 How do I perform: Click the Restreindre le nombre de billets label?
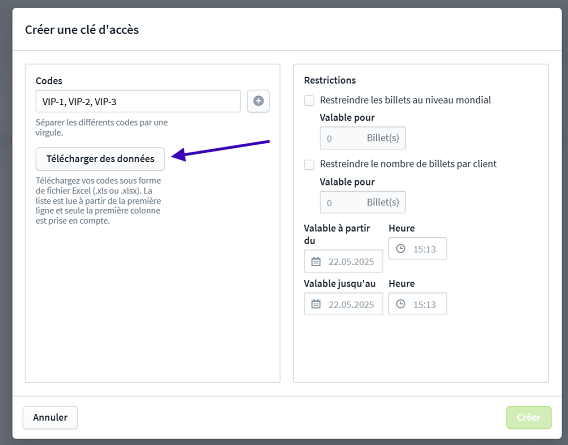tap(408, 164)
